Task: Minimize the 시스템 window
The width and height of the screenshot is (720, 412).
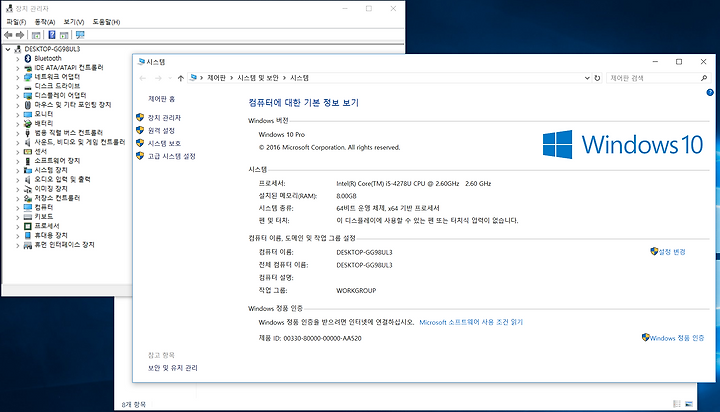Action: [655, 62]
